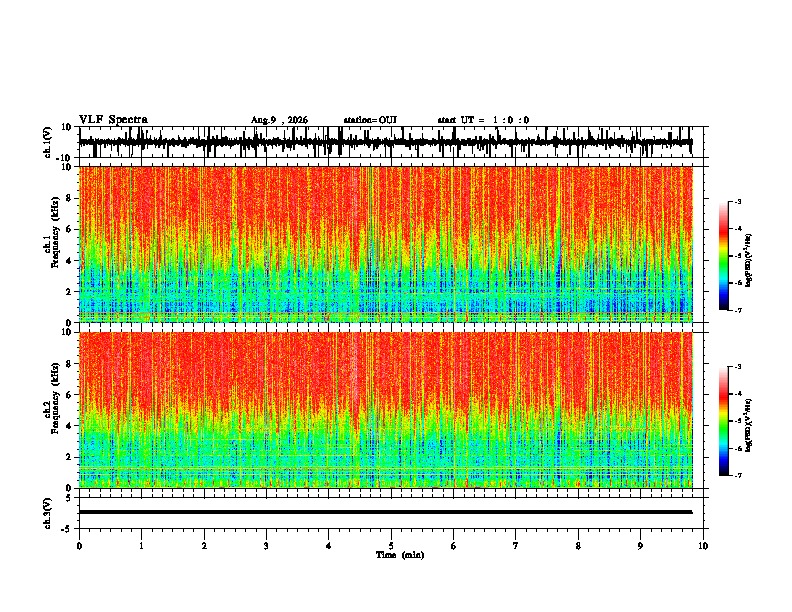This screenshot has height=612, width=792.
Task: Select the 'start UT = 1 : 0 : 0' text
Action: (x=483, y=120)
